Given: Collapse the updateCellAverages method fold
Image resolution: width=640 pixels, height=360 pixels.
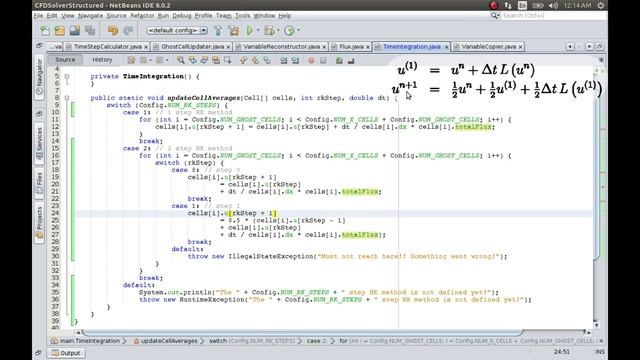Looking at the screenshot, I should (x=67, y=98).
